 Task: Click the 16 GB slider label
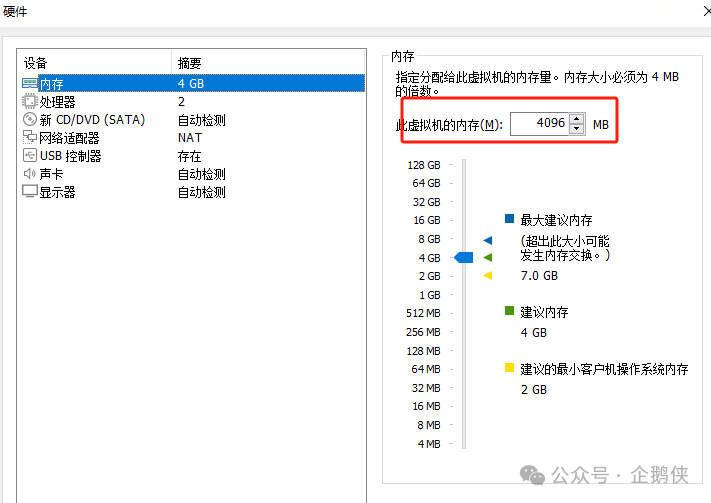(x=427, y=220)
